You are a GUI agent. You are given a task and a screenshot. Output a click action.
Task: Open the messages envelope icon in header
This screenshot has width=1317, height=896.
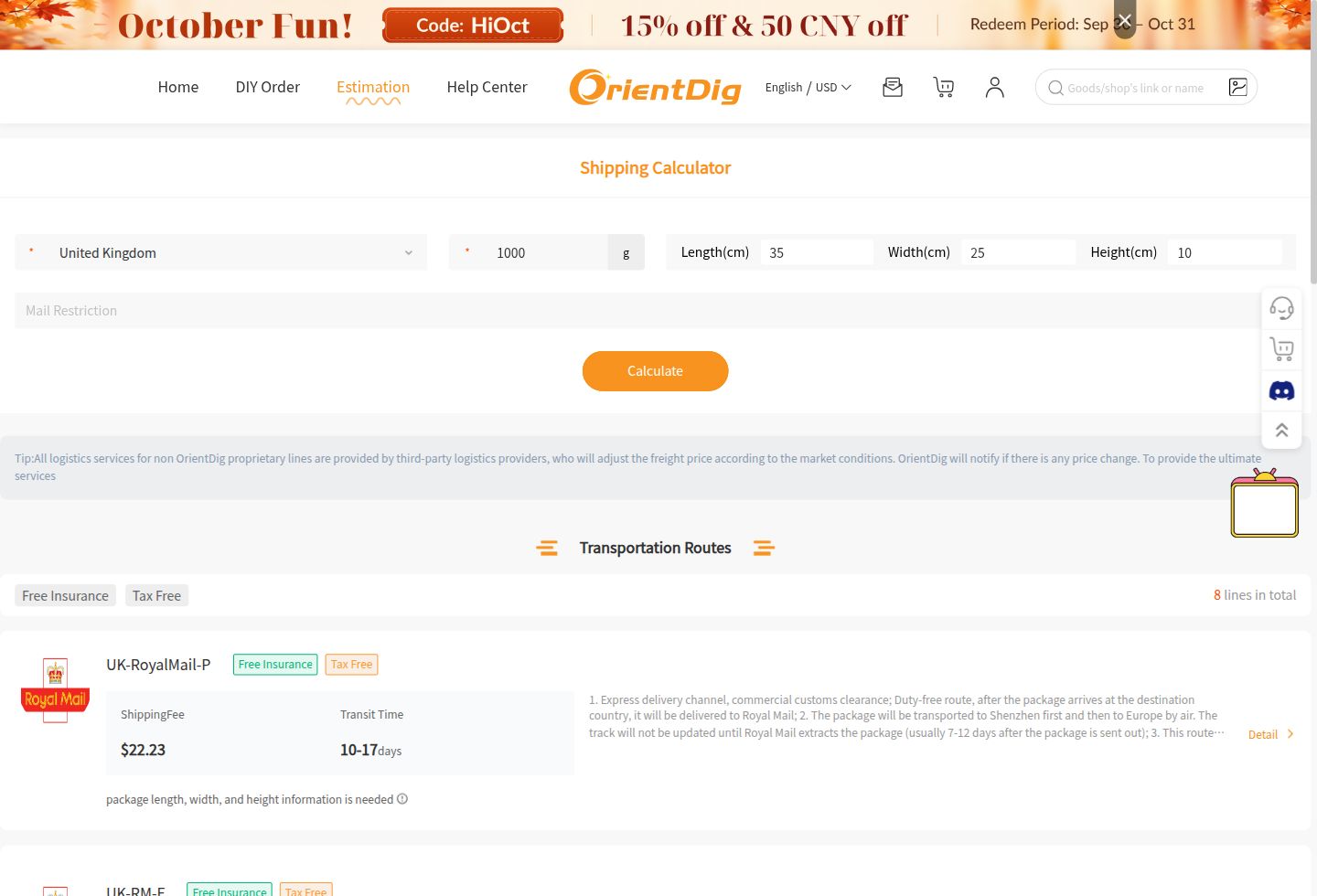point(893,88)
